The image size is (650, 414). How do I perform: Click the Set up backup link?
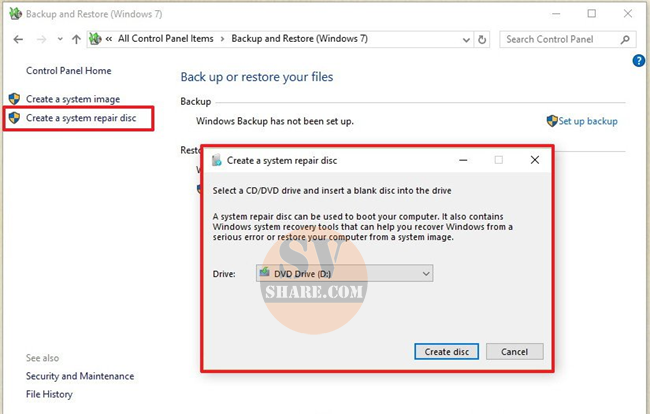click(x=588, y=121)
